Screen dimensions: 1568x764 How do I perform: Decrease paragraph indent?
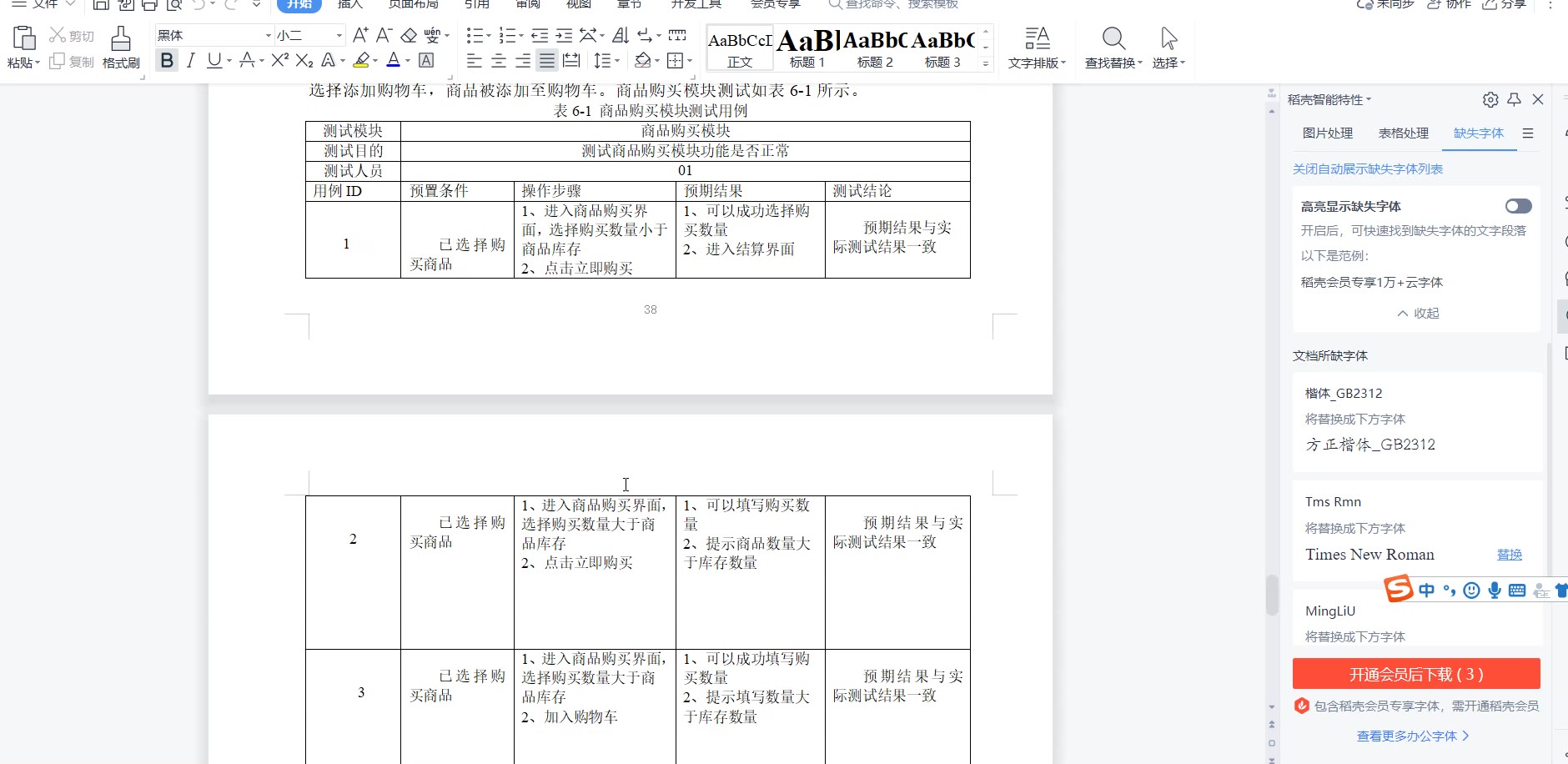click(x=540, y=35)
